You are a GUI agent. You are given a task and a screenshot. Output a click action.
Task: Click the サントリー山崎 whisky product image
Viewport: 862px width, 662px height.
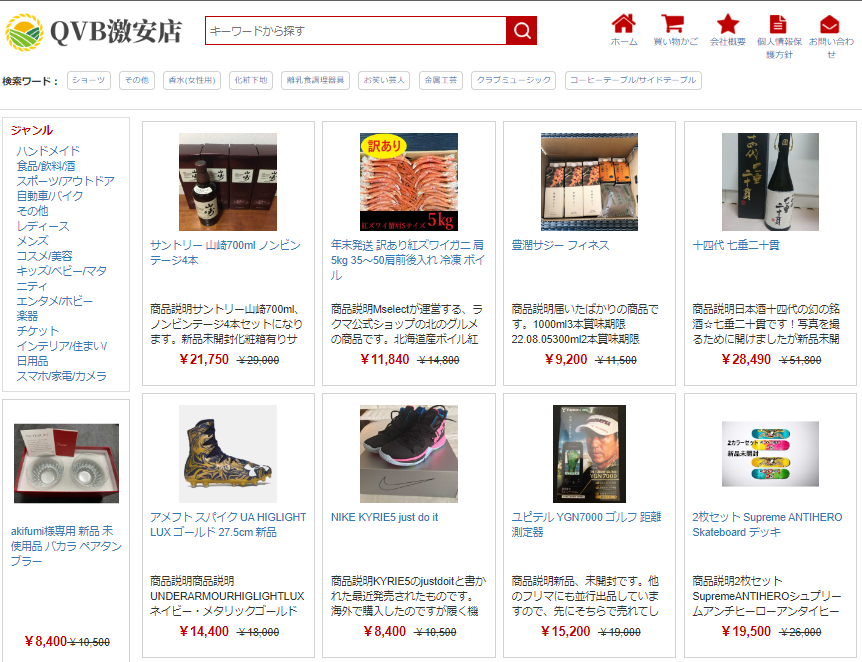tap(228, 182)
